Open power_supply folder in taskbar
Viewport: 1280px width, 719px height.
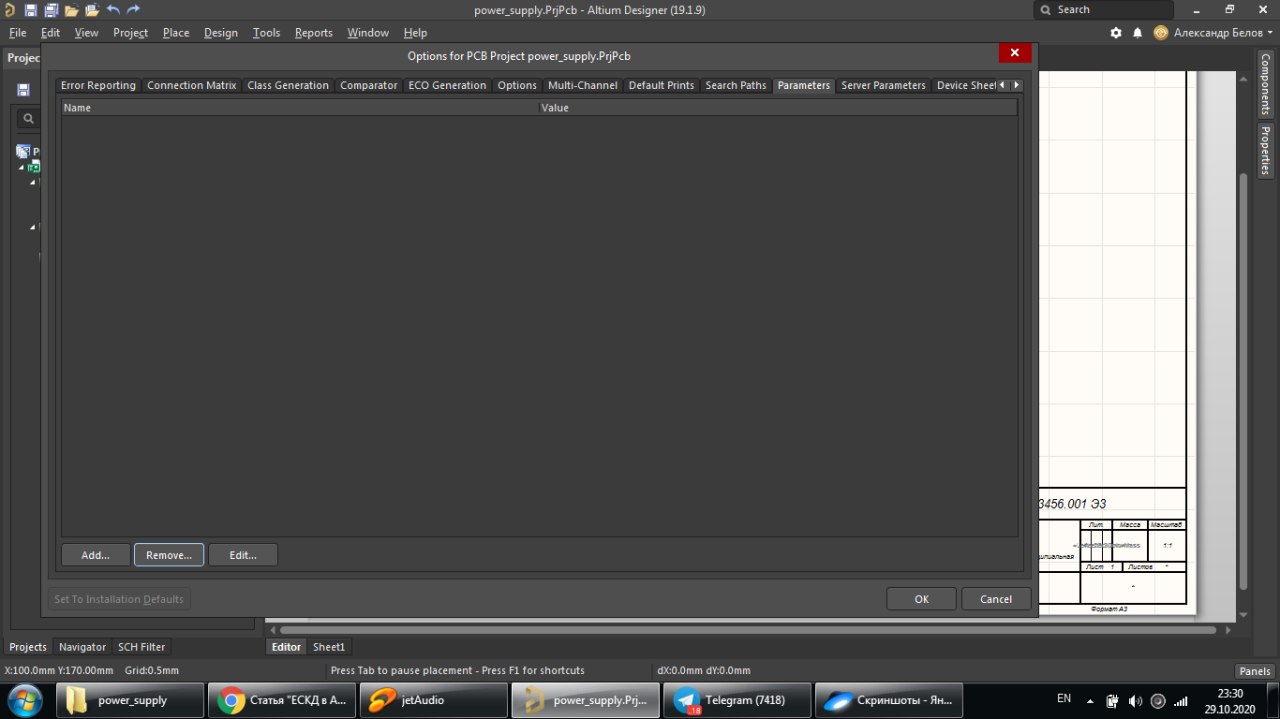click(x=130, y=700)
